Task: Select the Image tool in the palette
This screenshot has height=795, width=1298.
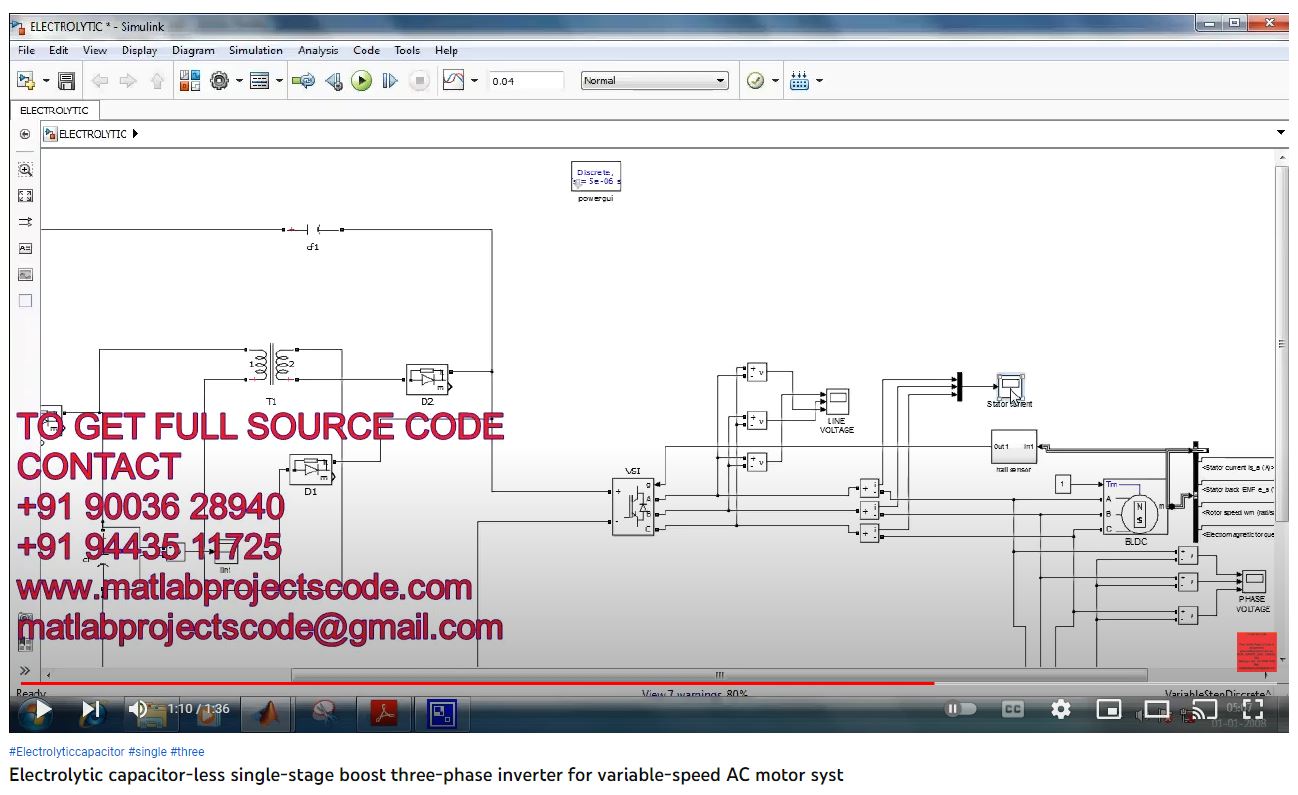Action: point(26,274)
